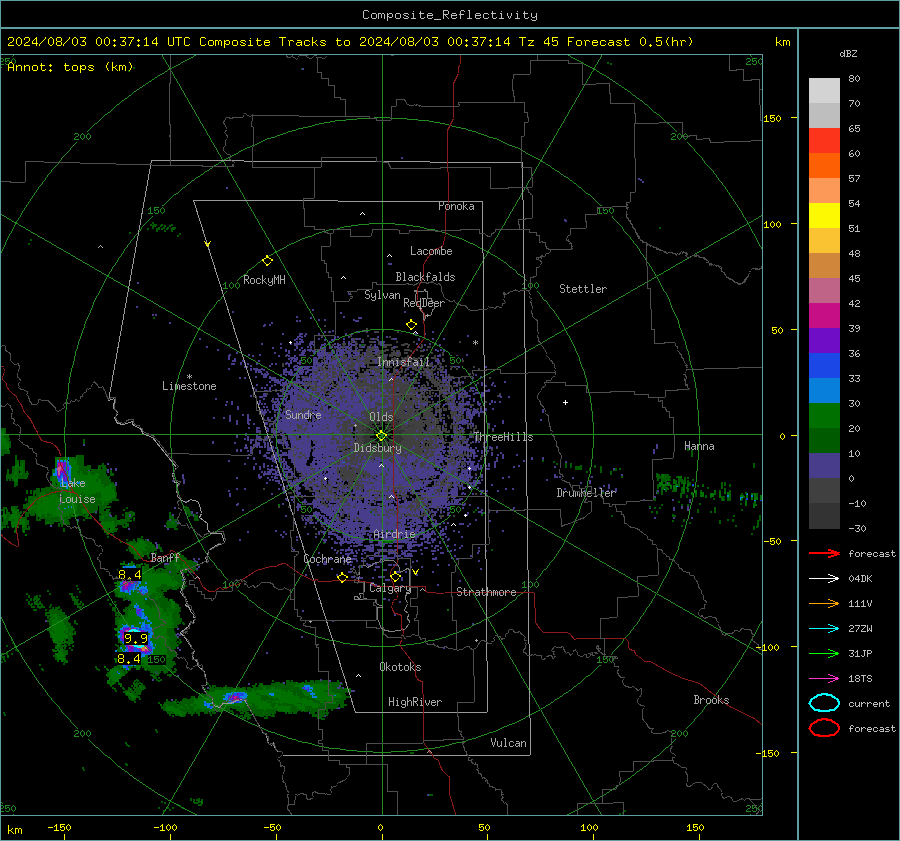The width and height of the screenshot is (900, 841).
Task: Select the light gray 80 dBZ swatch
Action: pyautogui.click(x=824, y=91)
